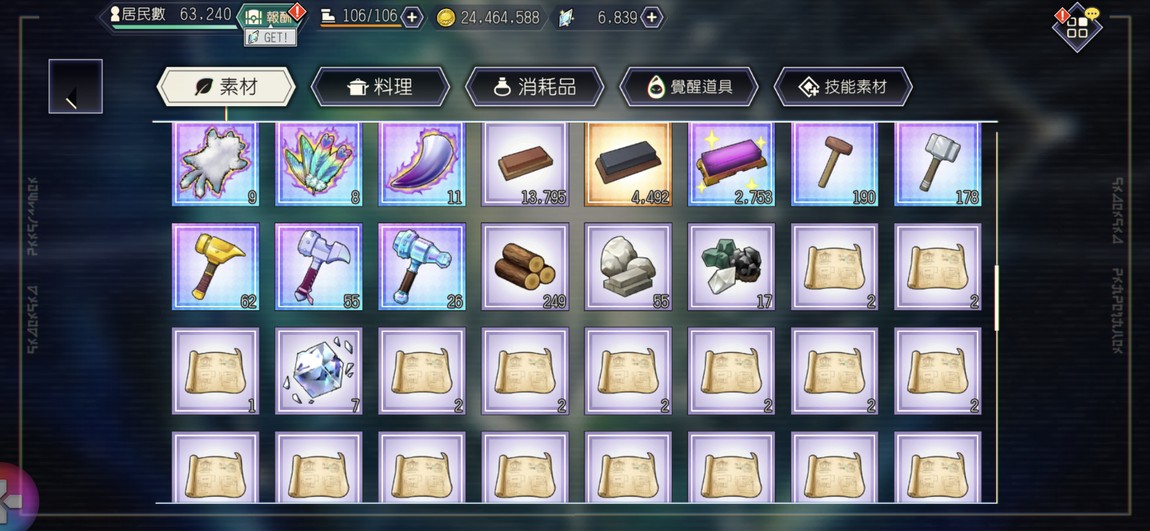The width and height of the screenshot is (1150, 531).
Task: Click the inventory list scrollbar handle
Action: [x=996, y=298]
